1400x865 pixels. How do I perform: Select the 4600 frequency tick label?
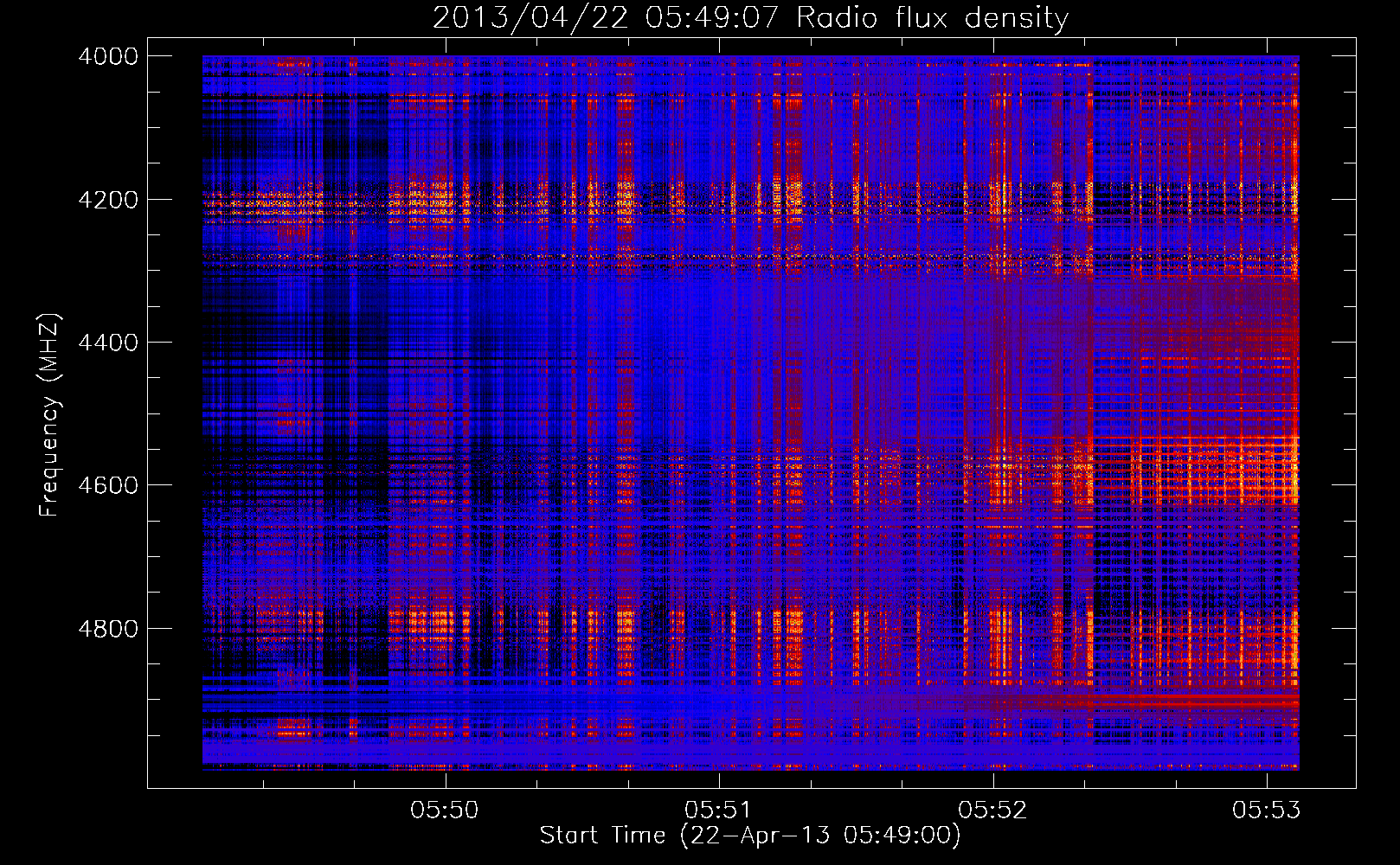point(108,485)
